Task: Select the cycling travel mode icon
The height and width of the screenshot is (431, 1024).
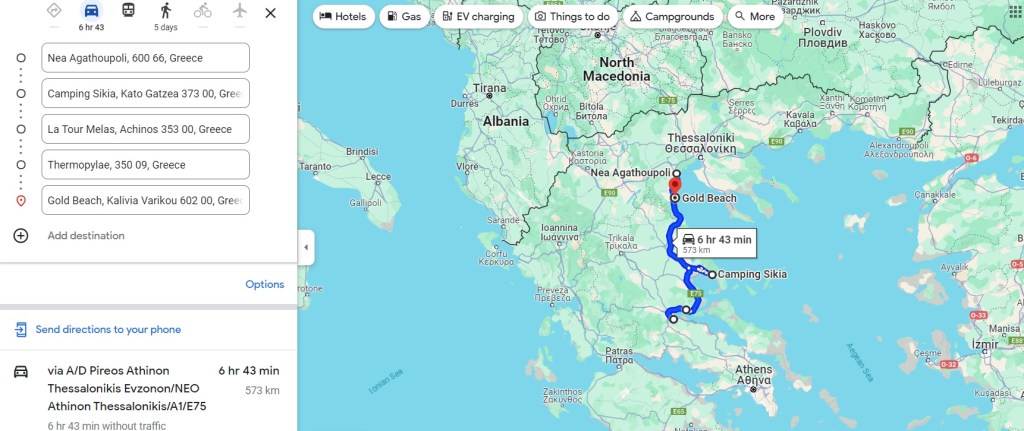Action: click(x=202, y=10)
